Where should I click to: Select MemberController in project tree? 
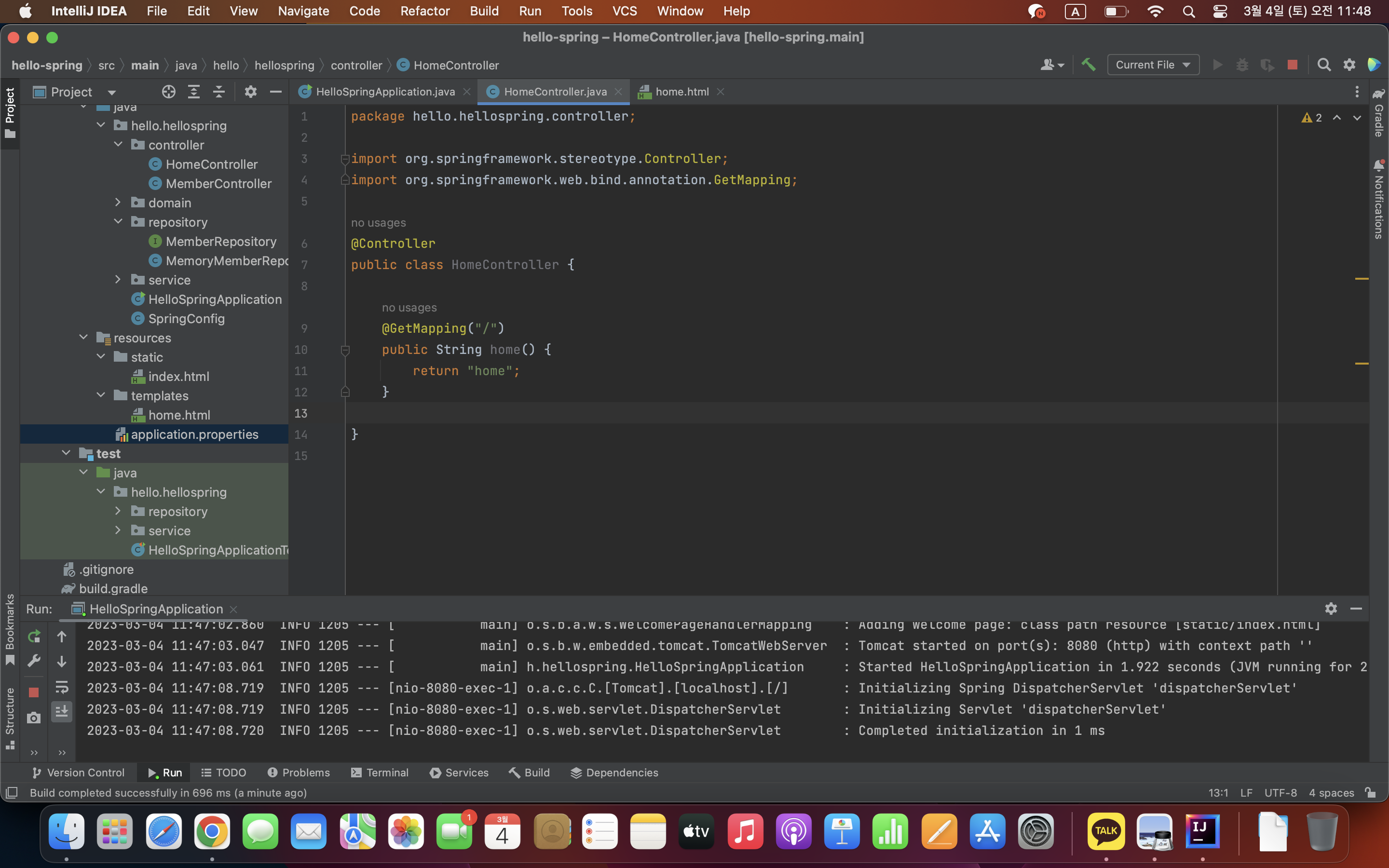[218, 183]
